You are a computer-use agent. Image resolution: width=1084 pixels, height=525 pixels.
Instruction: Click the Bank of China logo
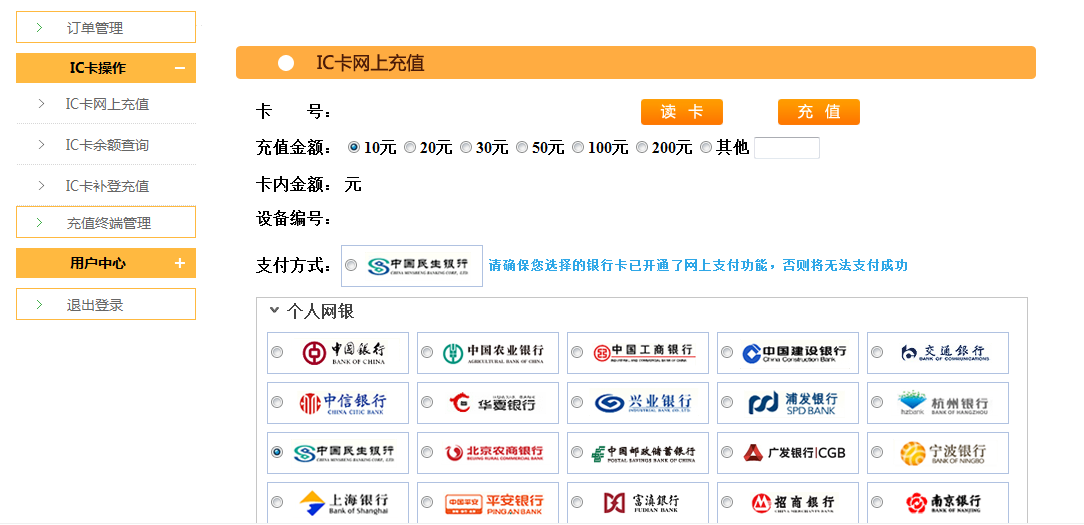pyautogui.click(x=343, y=353)
